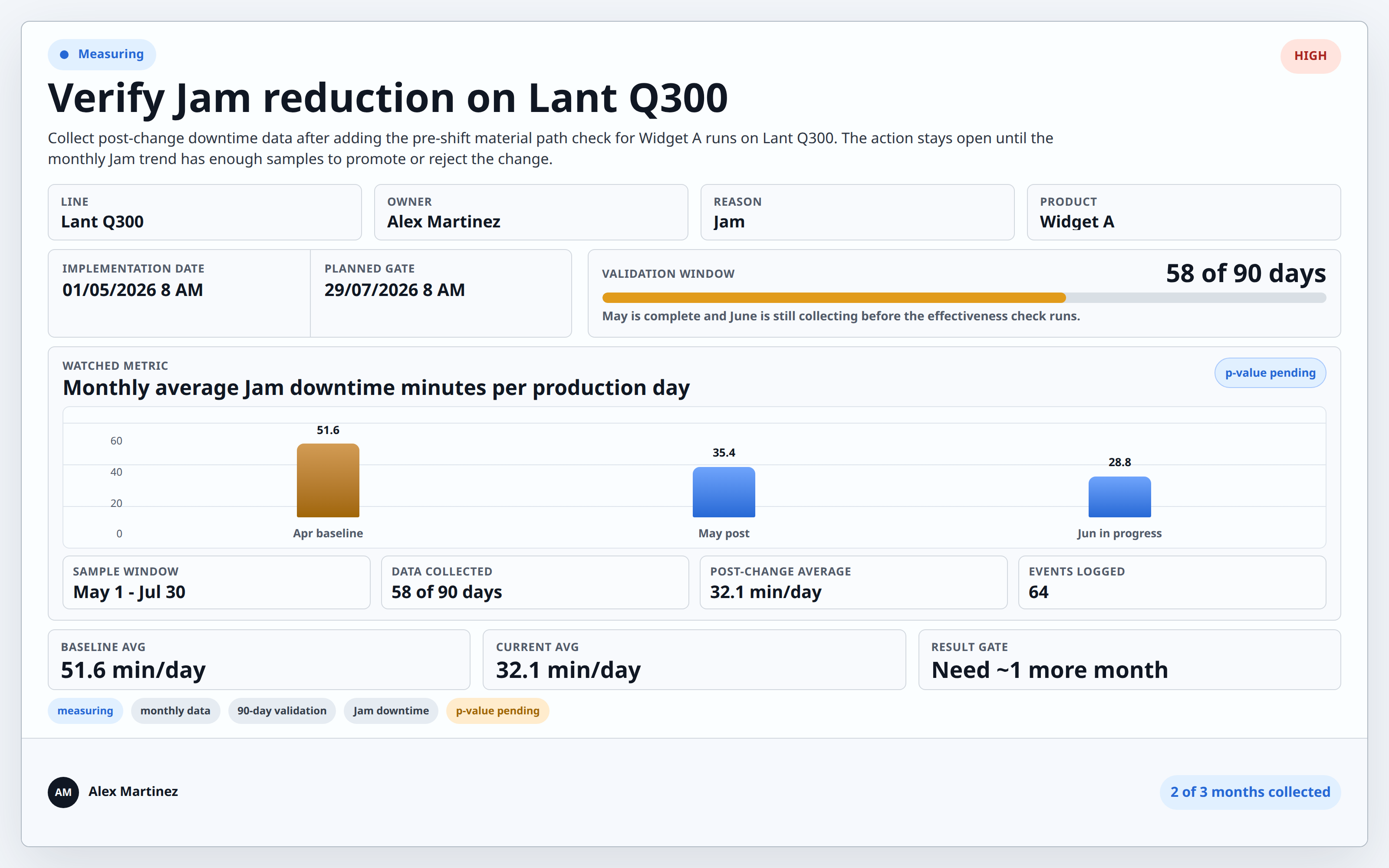This screenshot has height=868, width=1389.
Task: Click the Baseline Avg 51.6 min/day card
Action: click(x=259, y=660)
